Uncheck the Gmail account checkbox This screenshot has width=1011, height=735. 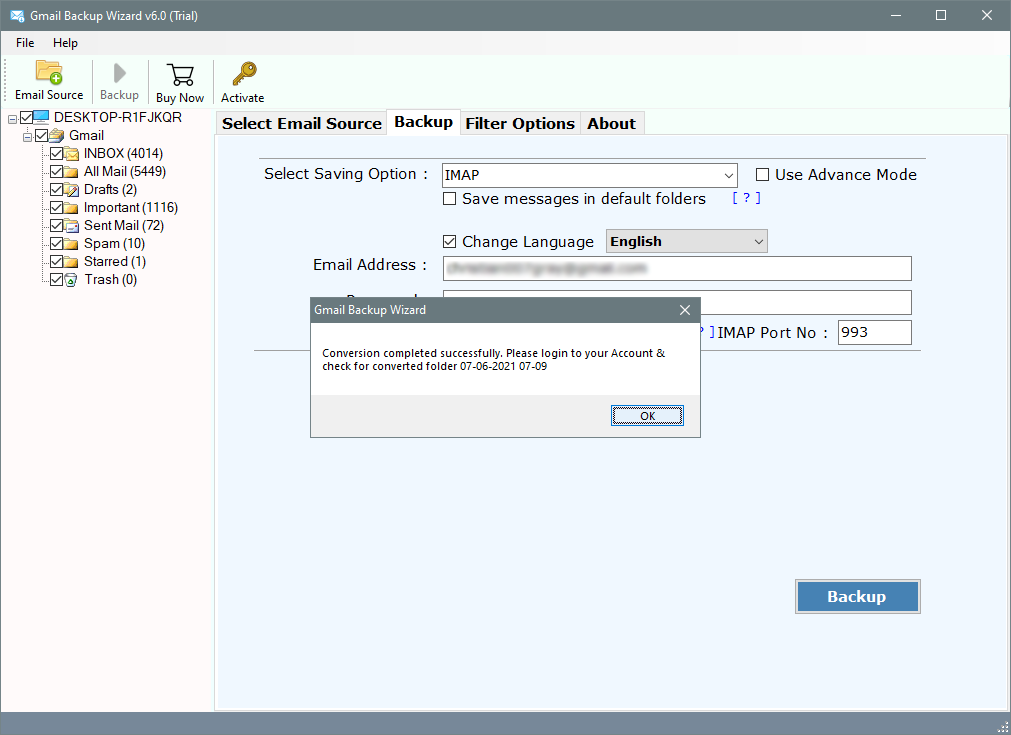(42, 135)
